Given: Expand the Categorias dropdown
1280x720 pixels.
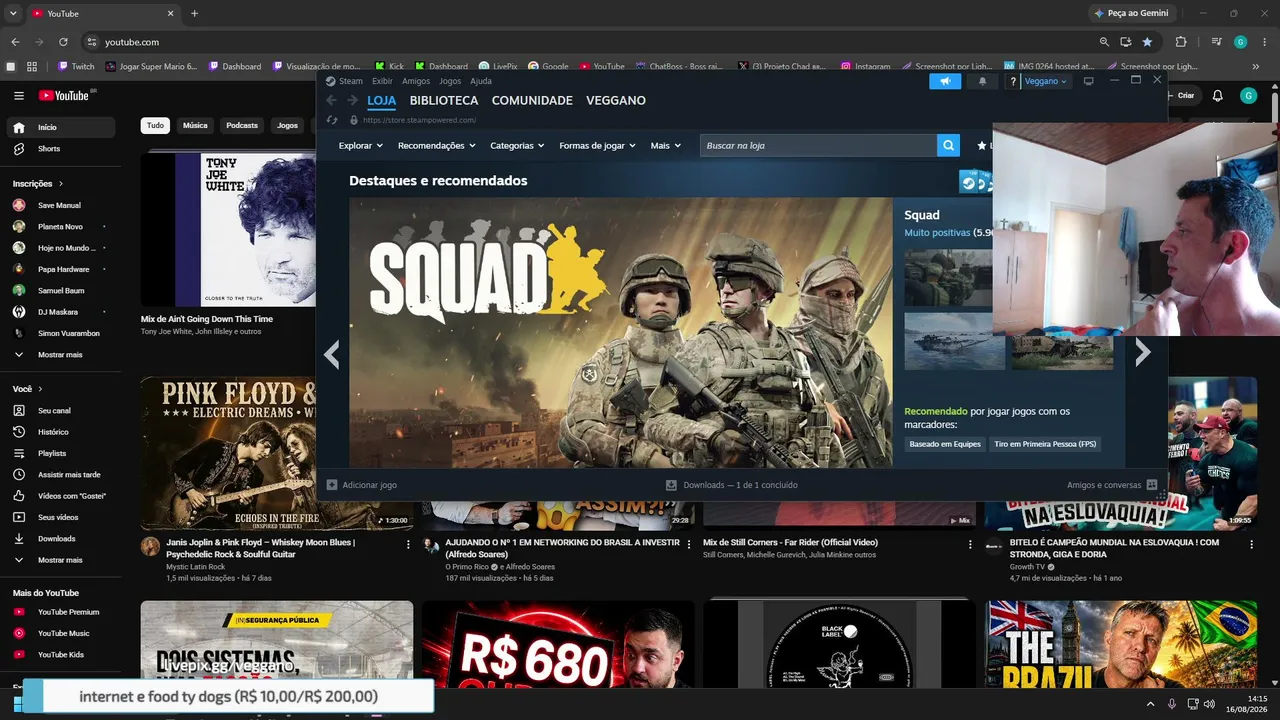Looking at the screenshot, I should coord(517,146).
